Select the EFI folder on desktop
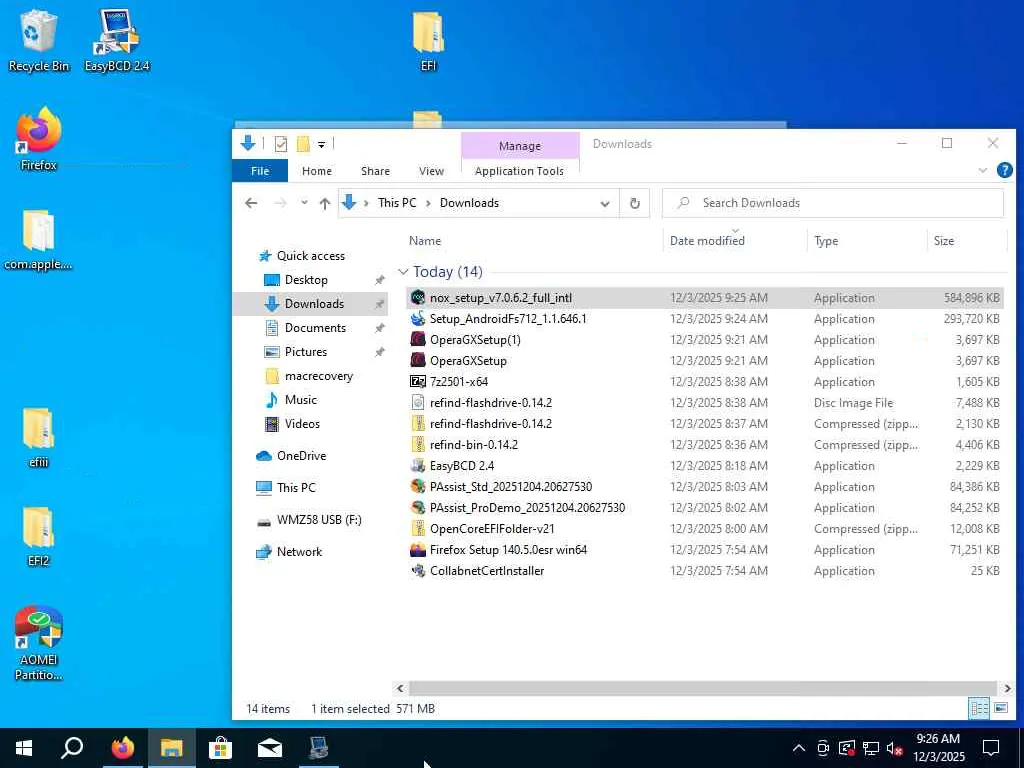The width and height of the screenshot is (1024, 768). coord(428,40)
